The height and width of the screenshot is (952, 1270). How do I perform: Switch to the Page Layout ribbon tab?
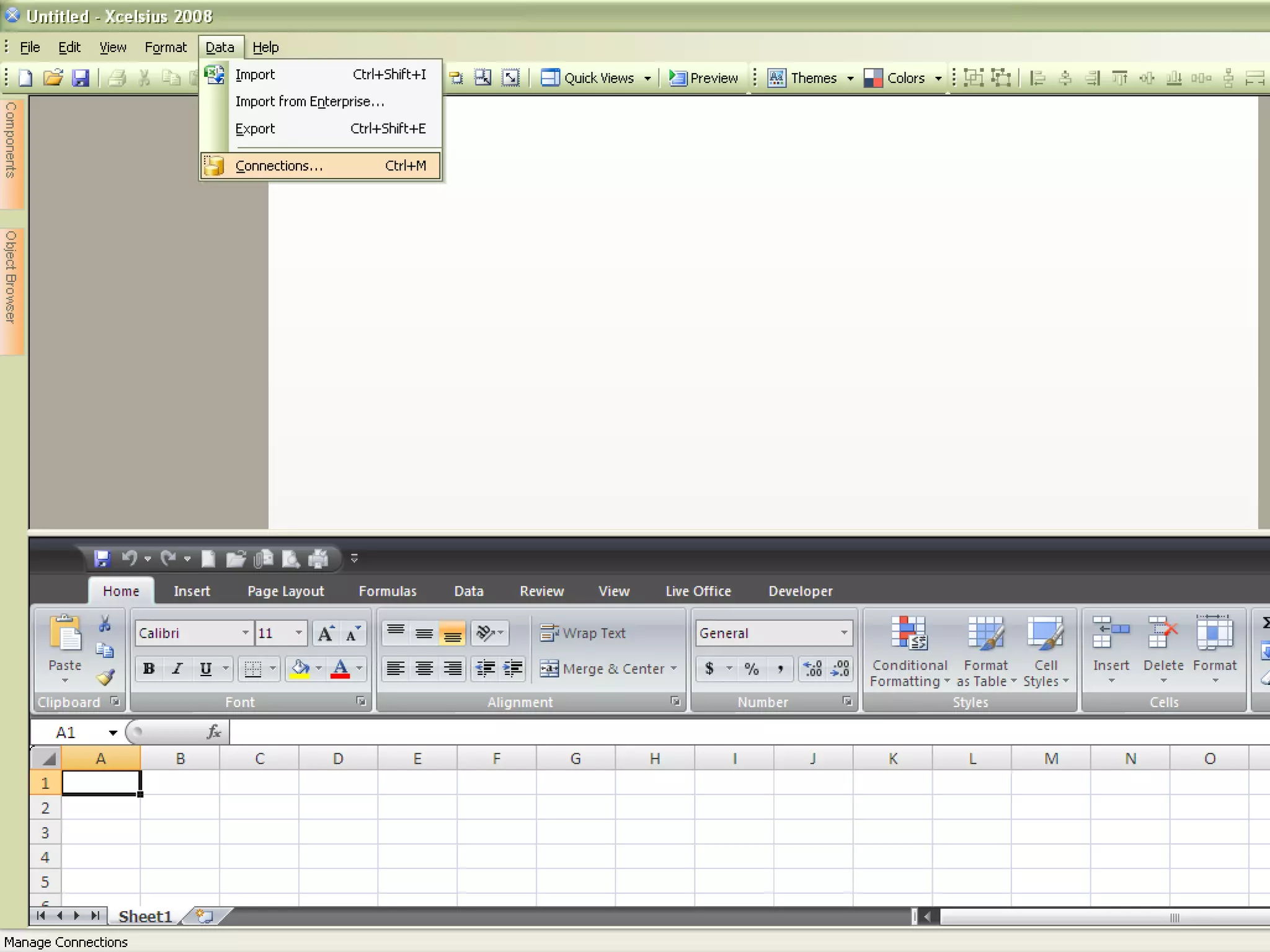(x=286, y=591)
